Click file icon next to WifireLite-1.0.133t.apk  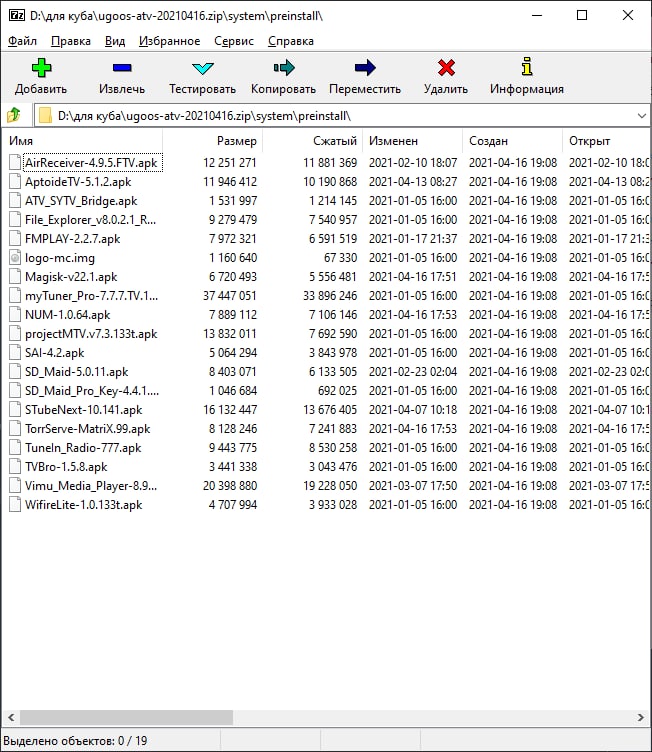[x=15, y=505]
